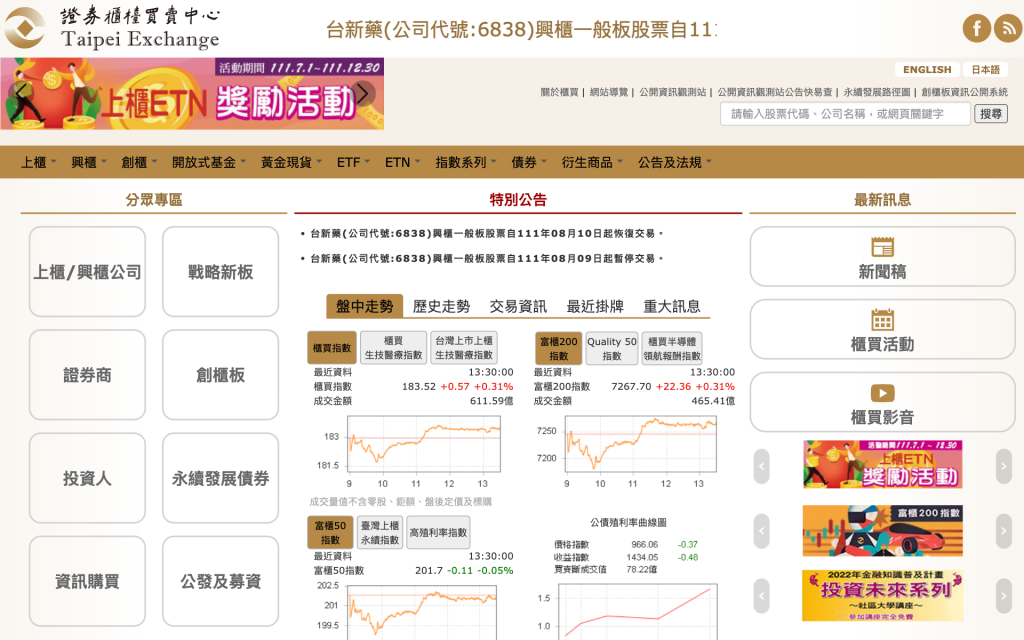
Task: Go to next slide beside 富櫃200指數 banner
Action: point(1004,531)
